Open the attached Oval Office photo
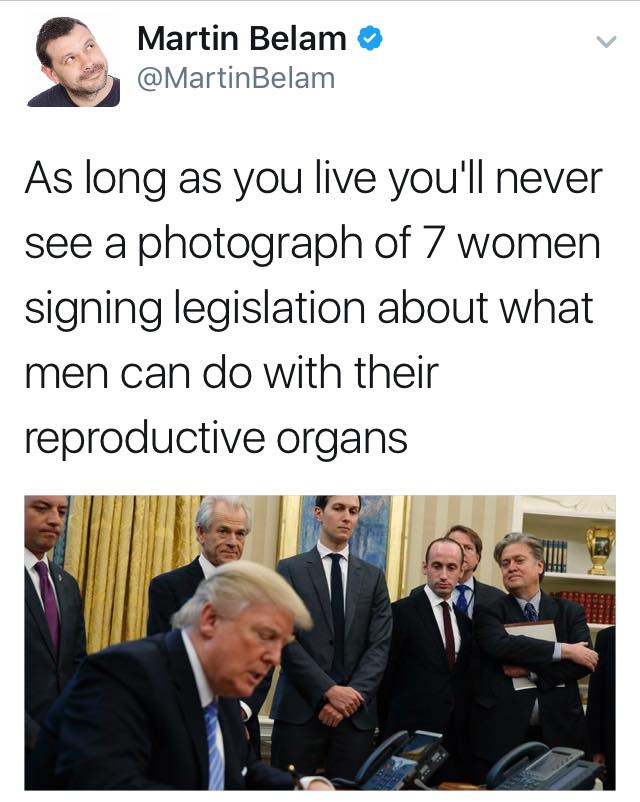The height and width of the screenshot is (802, 640). (x=320, y=642)
